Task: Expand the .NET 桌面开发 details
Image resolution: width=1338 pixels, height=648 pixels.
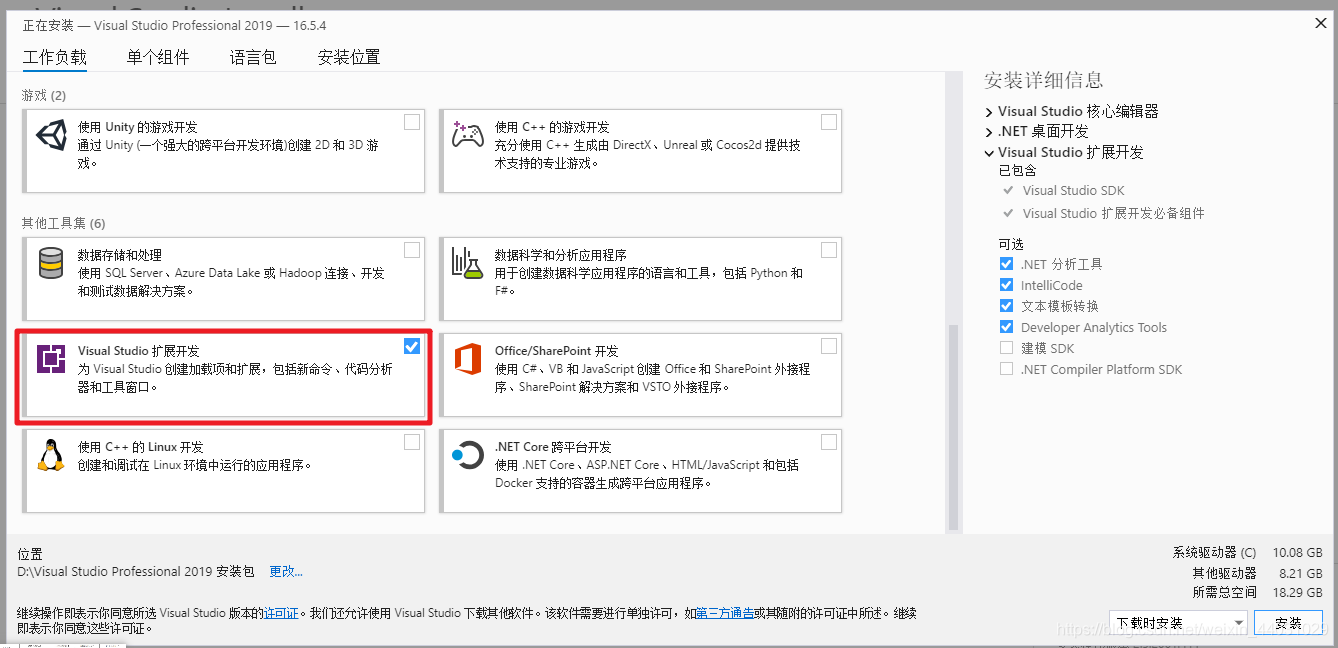Action: [989, 132]
